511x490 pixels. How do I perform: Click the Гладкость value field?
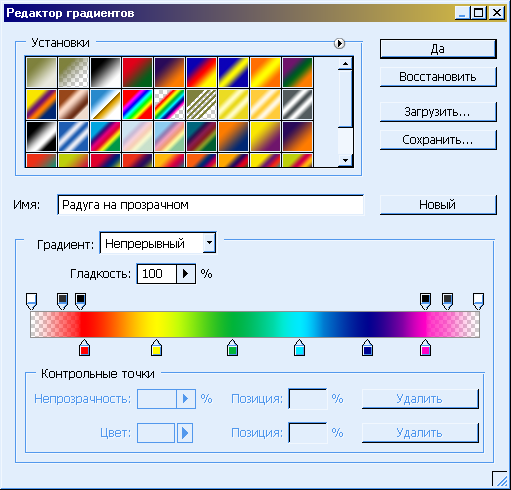coord(156,274)
